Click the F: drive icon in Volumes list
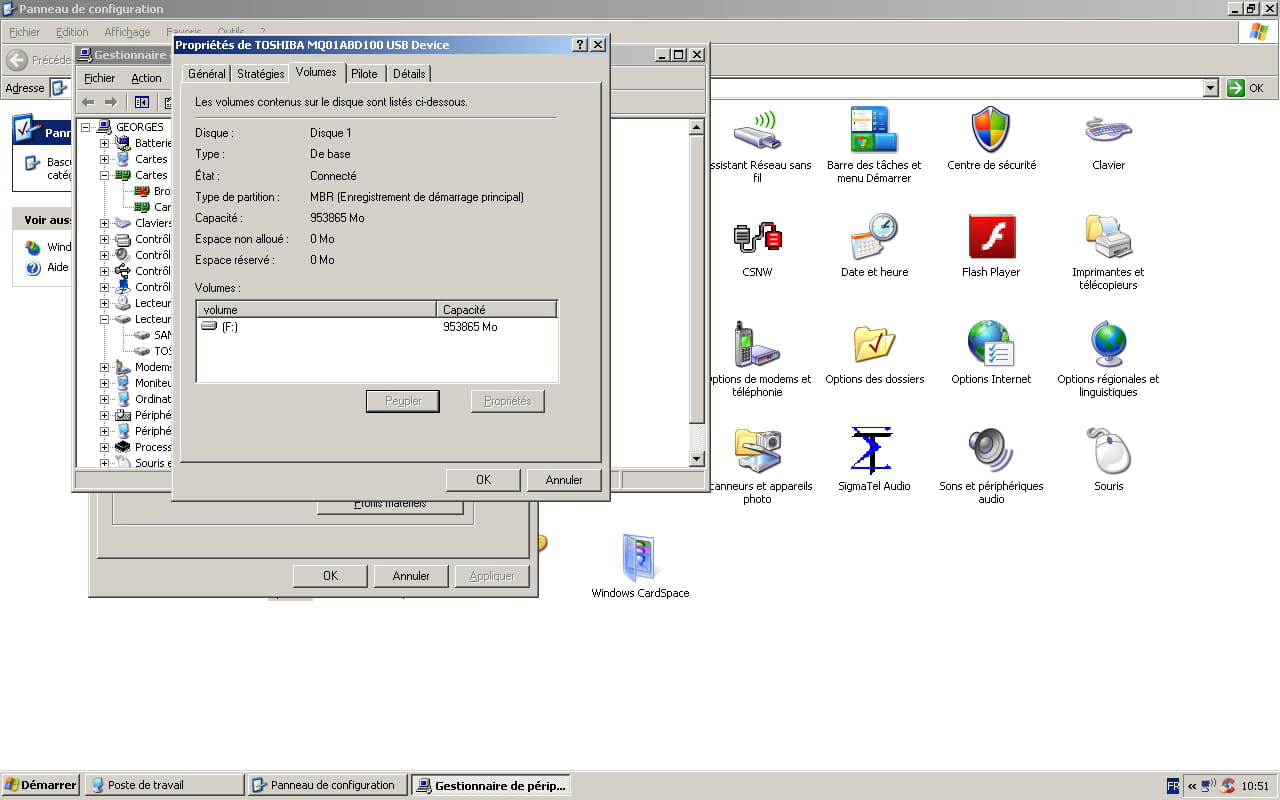This screenshot has height=800, width=1280. pyautogui.click(x=209, y=326)
